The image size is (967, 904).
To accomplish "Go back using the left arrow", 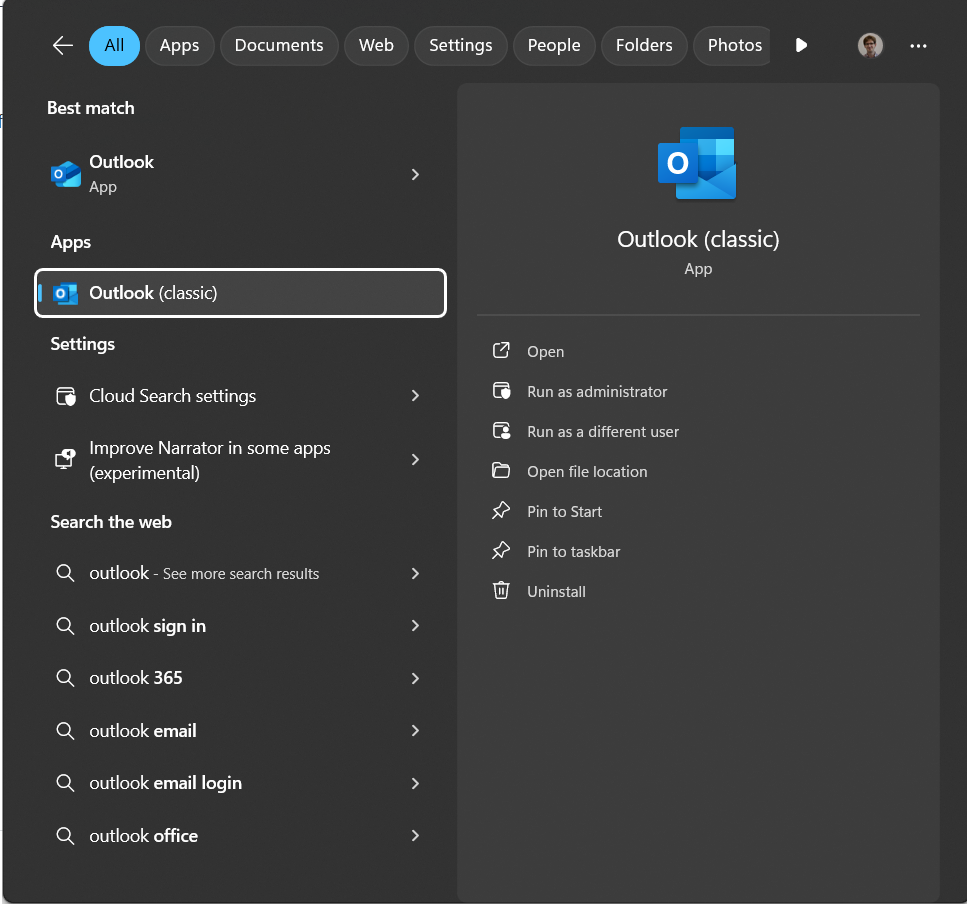I will point(62,46).
